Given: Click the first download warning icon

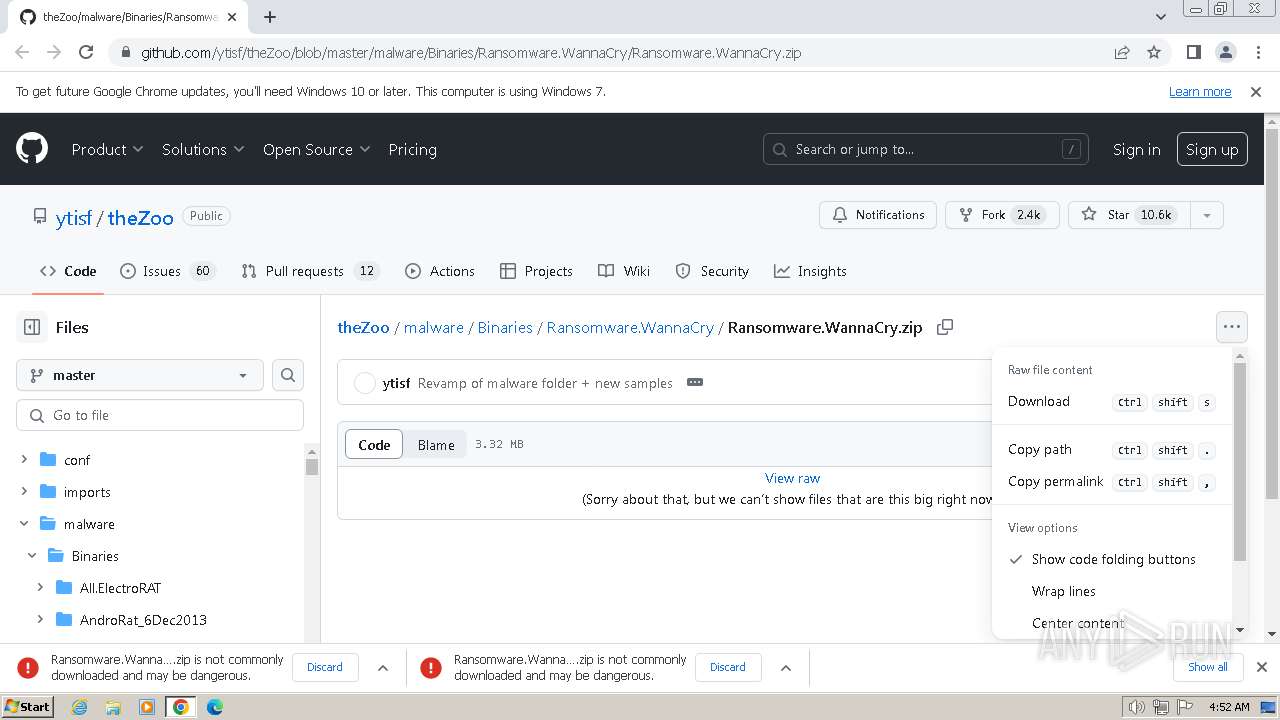Looking at the screenshot, I should point(28,667).
